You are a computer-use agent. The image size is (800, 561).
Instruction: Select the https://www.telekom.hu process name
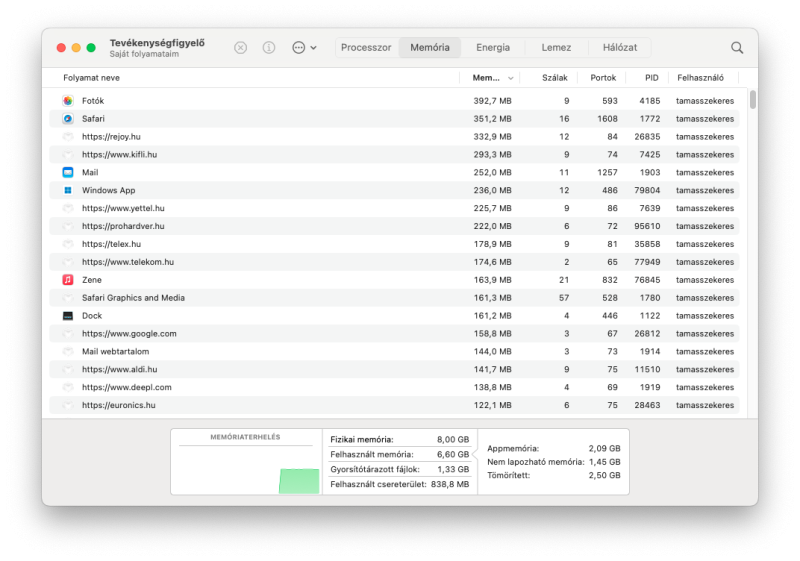128,262
